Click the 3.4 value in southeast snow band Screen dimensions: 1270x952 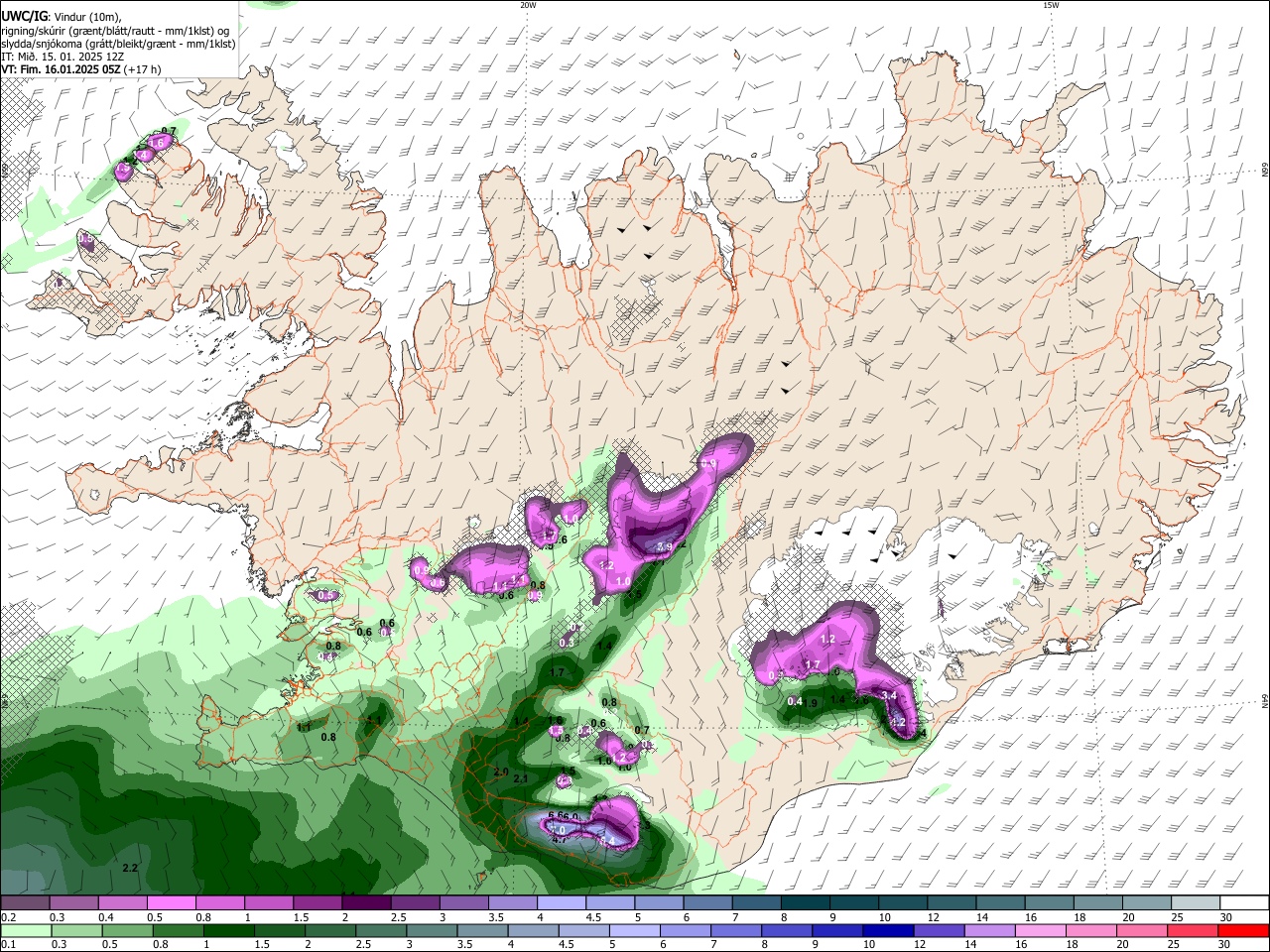tap(889, 696)
